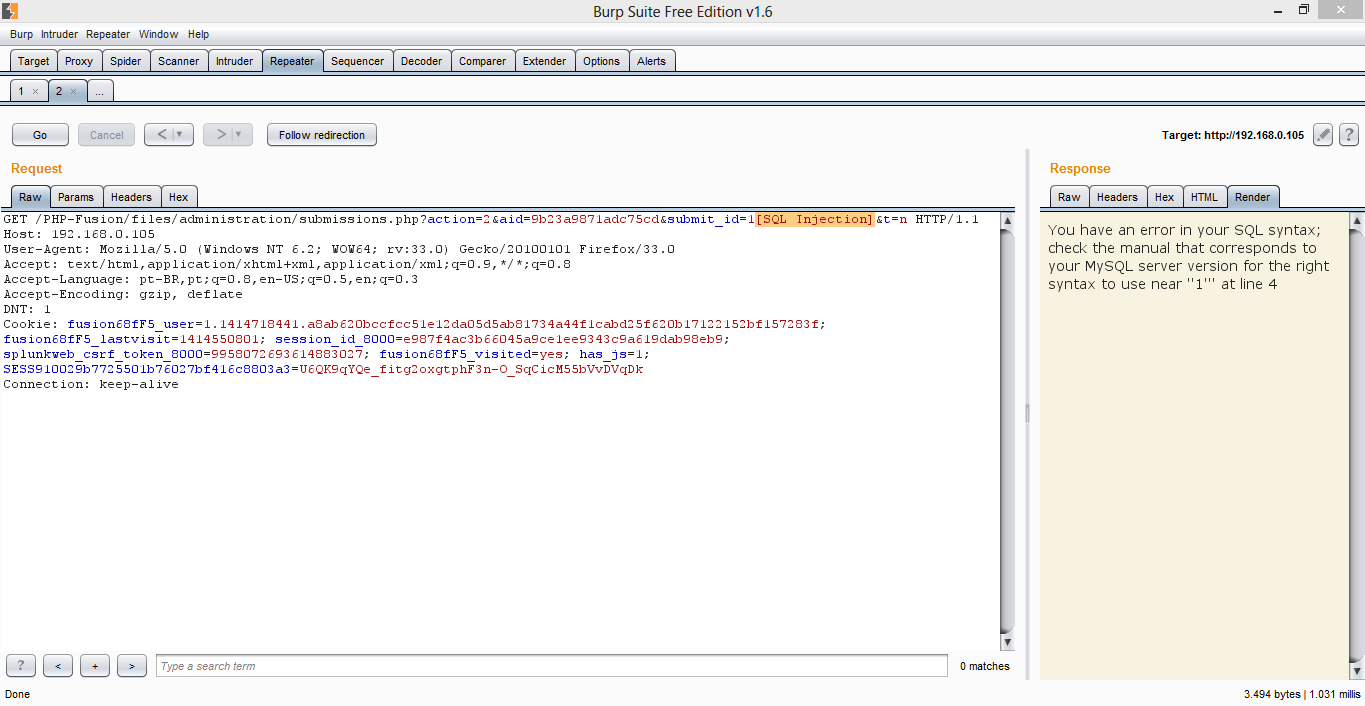The width and height of the screenshot is (1365, 706).
Task: Click the request pane scroll-up arrow
Action: click(x=1008, y=220)
